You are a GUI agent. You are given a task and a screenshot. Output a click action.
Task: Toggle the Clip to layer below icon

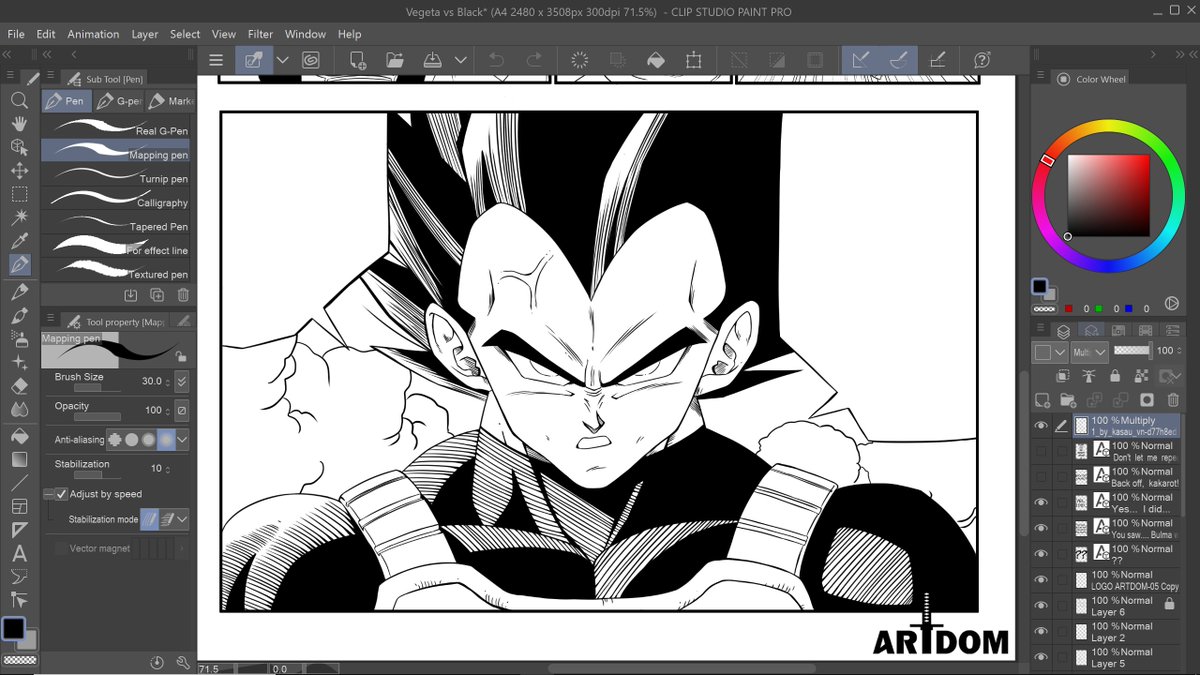(x=1065, y=376)
